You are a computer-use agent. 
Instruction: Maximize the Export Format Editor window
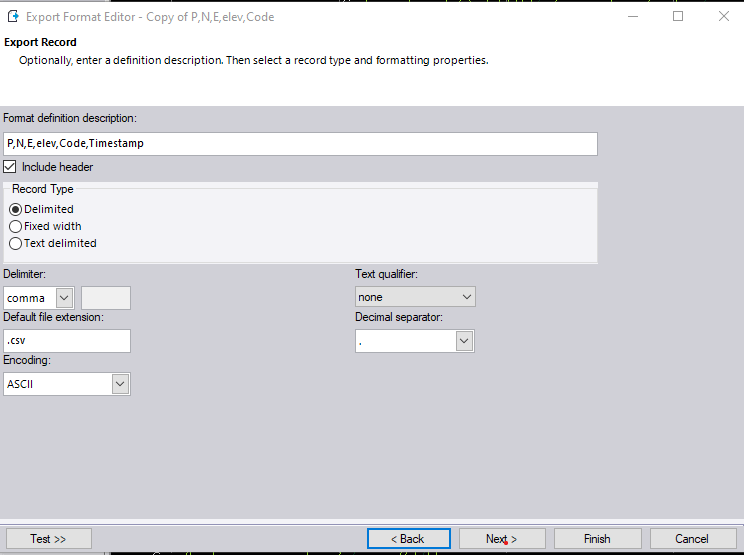click(678, 17)
